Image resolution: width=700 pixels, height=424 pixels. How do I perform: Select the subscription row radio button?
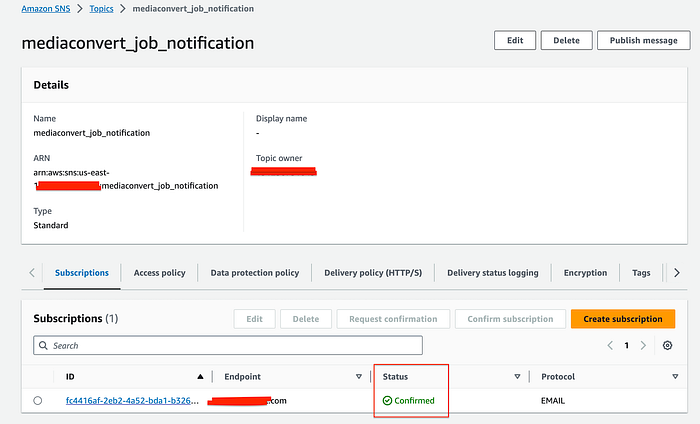[x=38, y=401]
